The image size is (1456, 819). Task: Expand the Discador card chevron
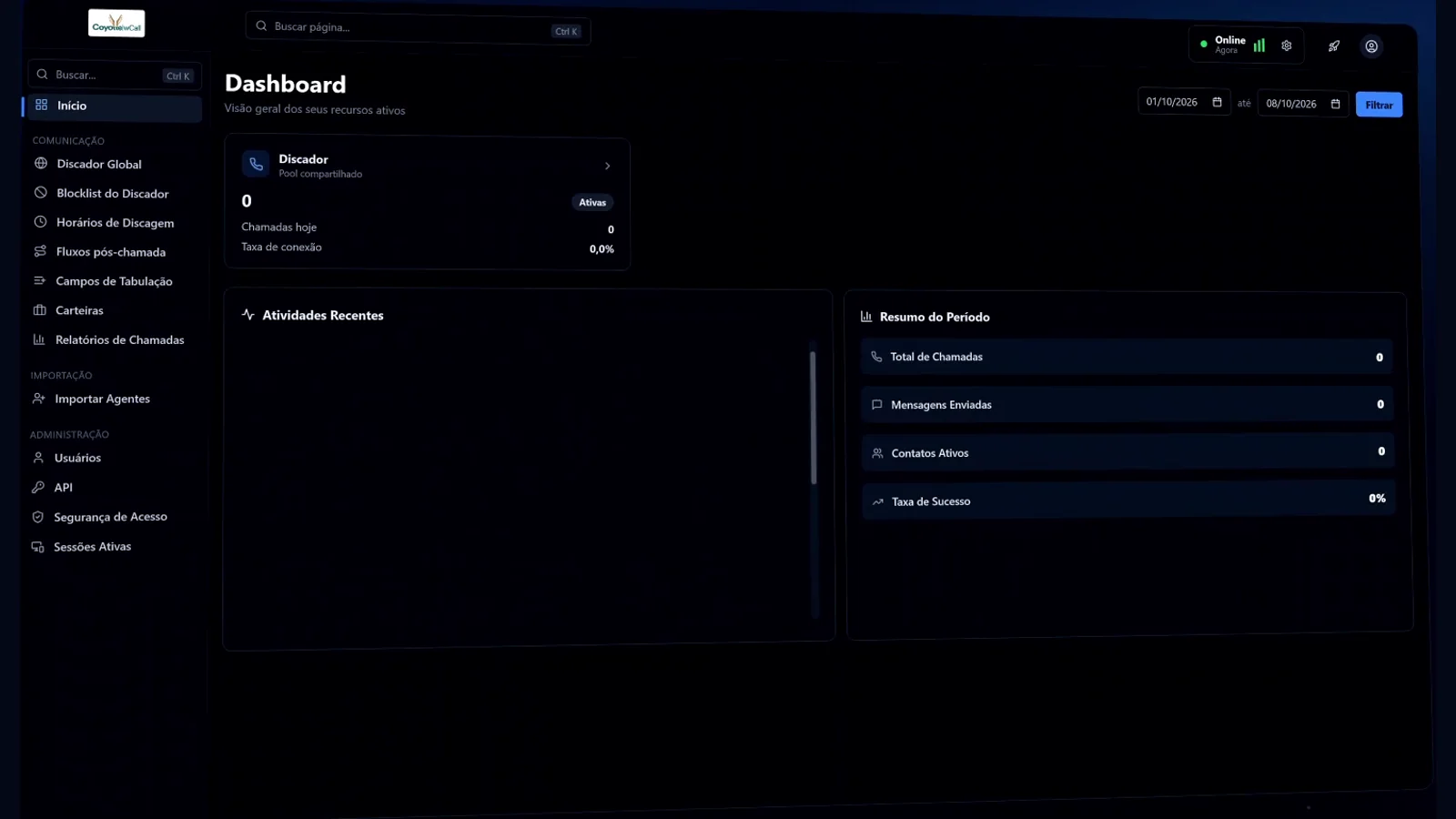tap(608, 166)
